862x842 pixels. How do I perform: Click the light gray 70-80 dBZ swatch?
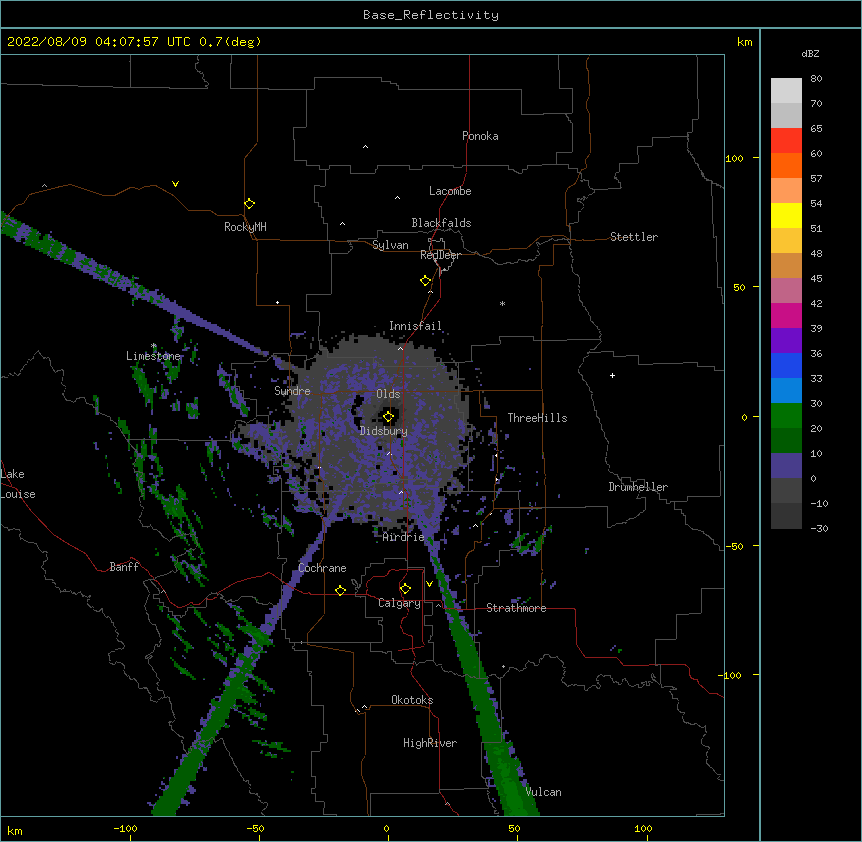click(786, 91)
